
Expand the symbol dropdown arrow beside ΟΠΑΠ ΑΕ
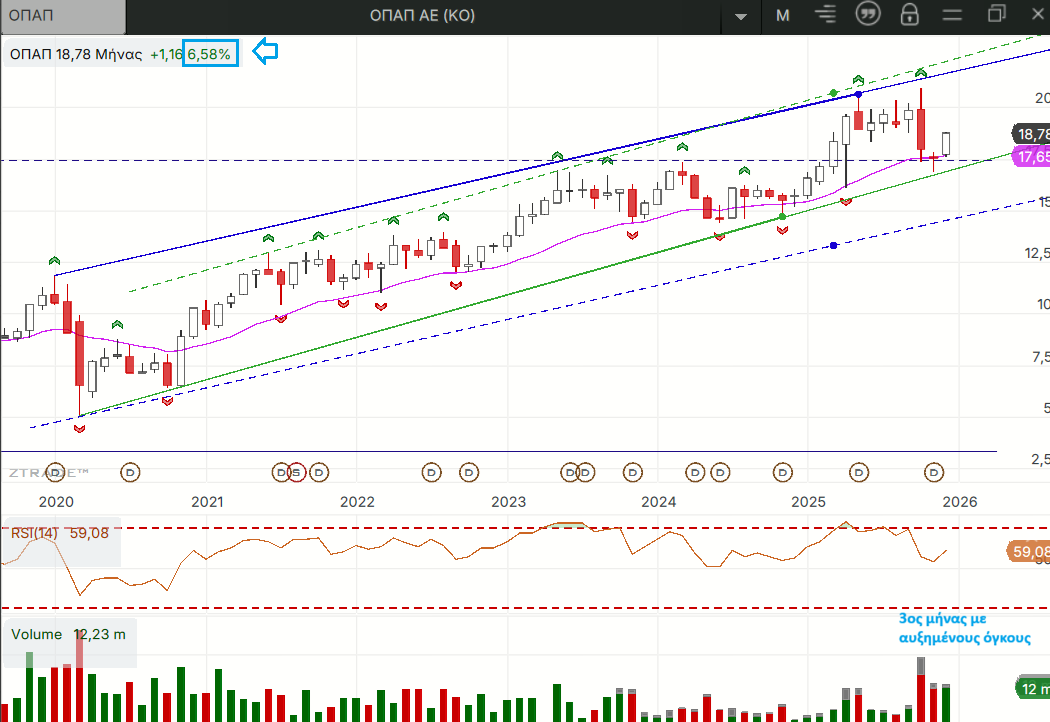(x=741, y=16)
